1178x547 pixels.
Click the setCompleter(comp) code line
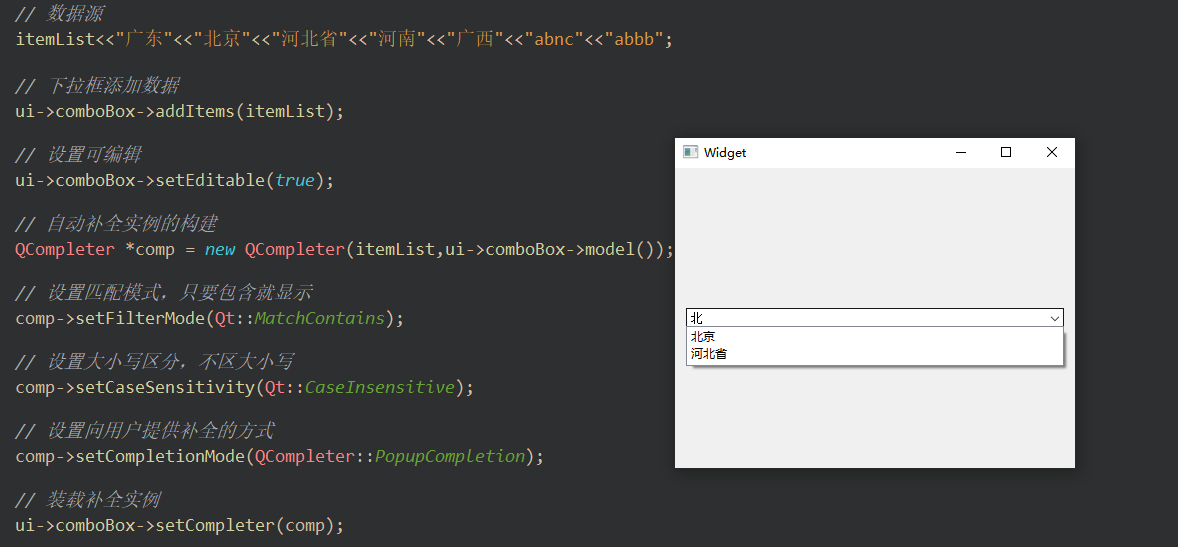pos(180,526)
